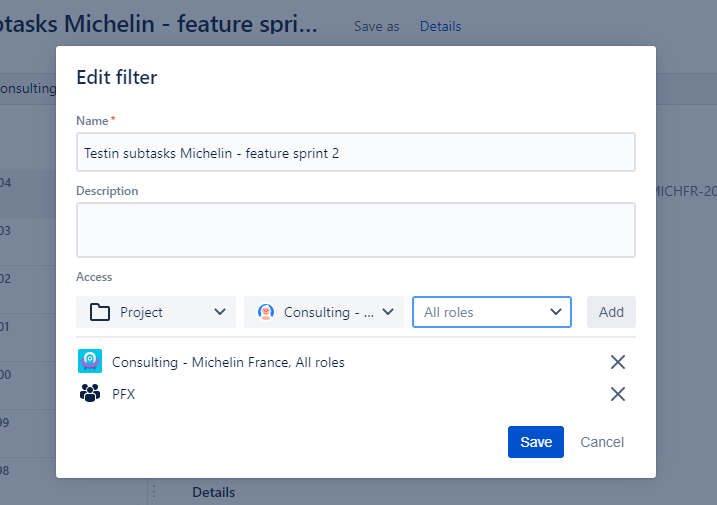Open the Consulting project selector dropdown
This screenshot has width=717, height=505.
coord(324,312)
